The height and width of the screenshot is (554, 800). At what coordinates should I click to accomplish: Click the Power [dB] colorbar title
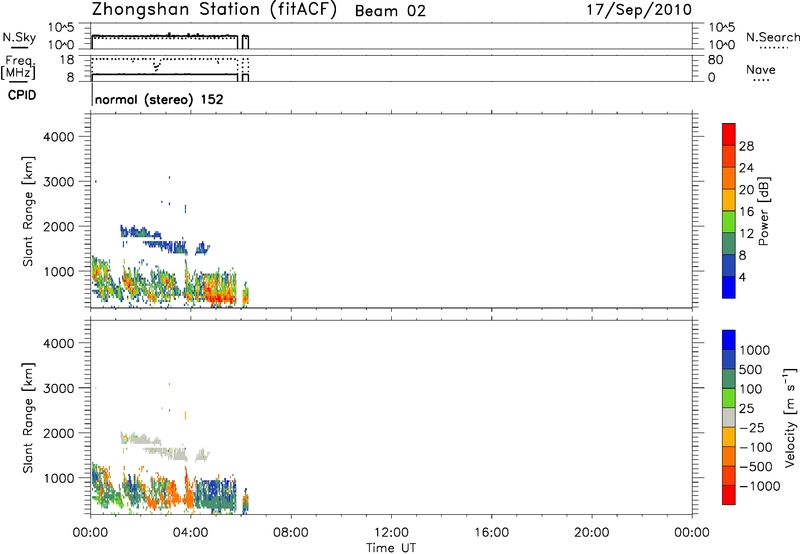(x=763, y=211)
